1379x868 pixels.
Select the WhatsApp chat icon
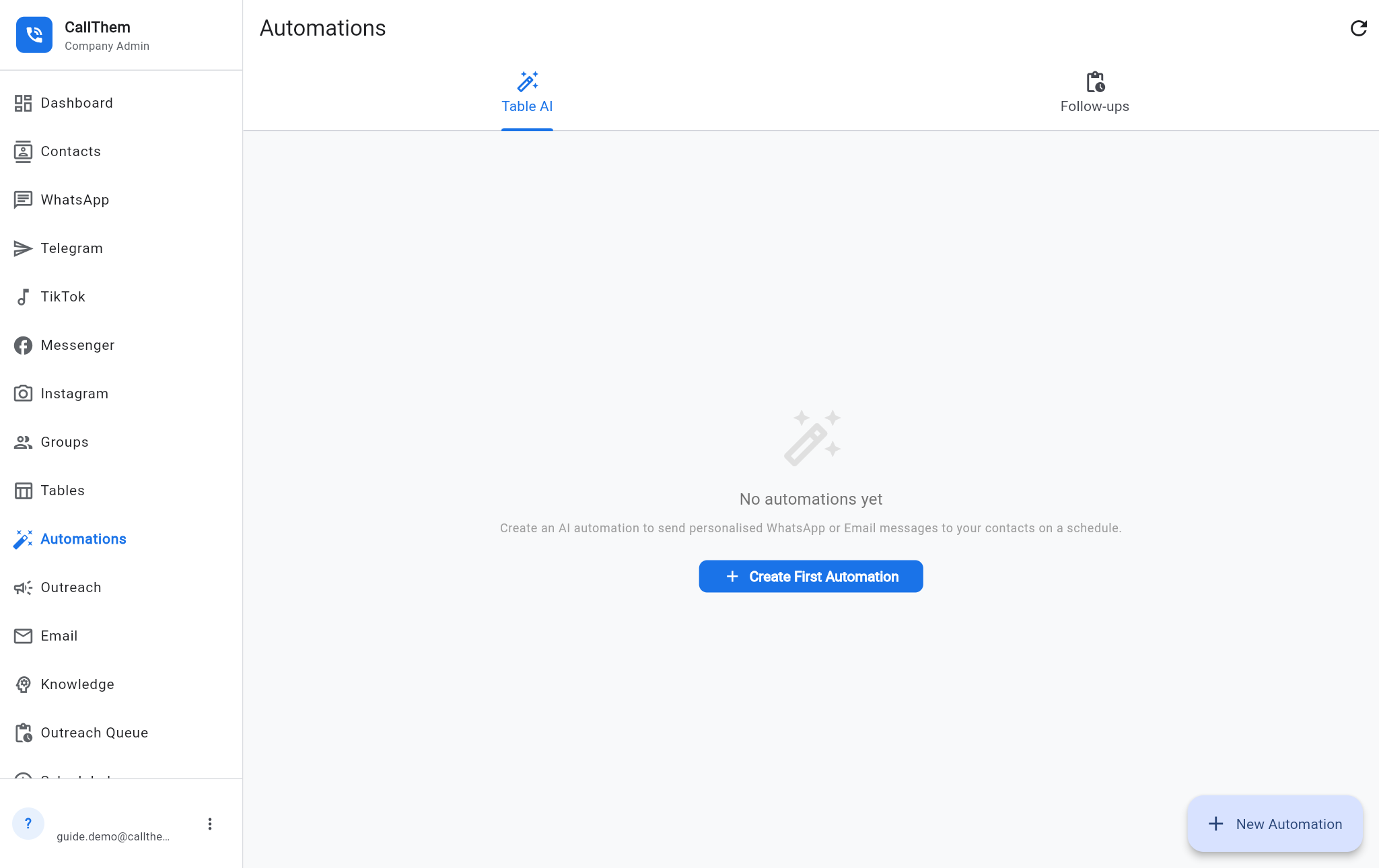coord(23,200)
